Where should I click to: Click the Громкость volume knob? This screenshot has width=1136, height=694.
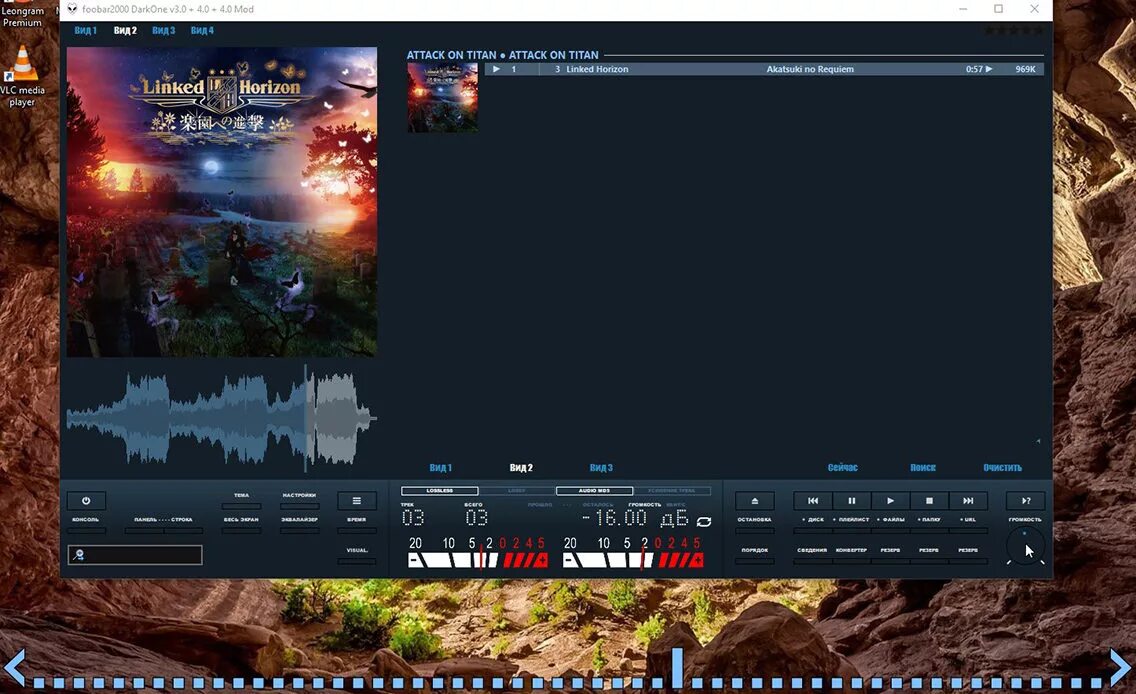(1025, 546)
